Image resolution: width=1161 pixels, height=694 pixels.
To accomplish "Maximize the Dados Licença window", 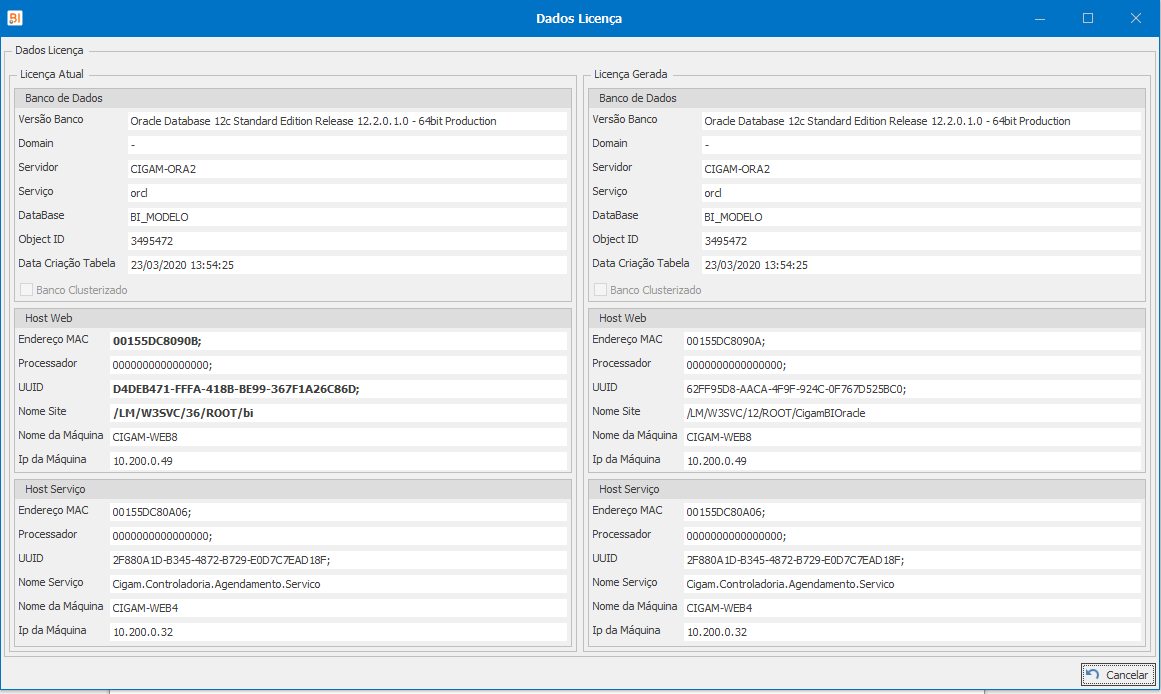I will coord(1088,18).
